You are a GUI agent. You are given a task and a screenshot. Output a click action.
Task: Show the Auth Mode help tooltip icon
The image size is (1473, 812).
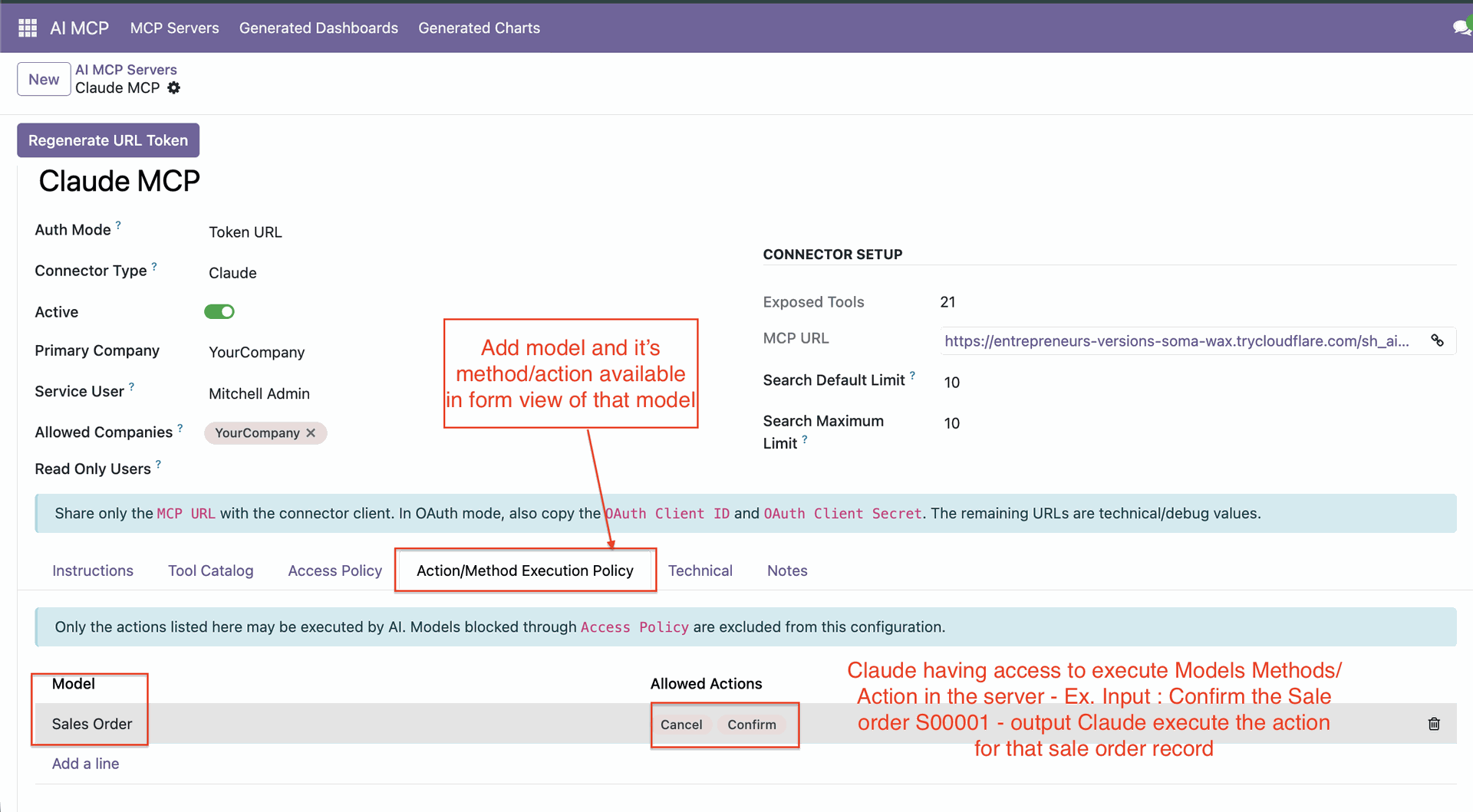118,225
